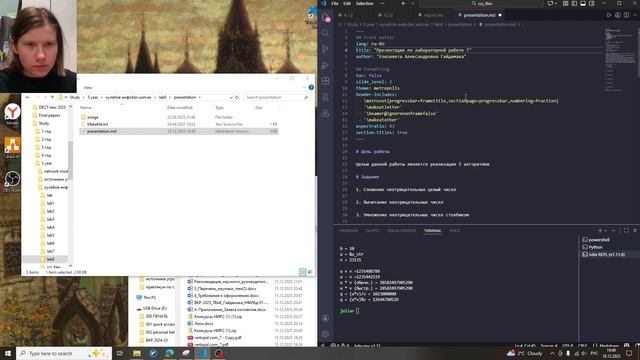Open the Edit menu in VS Code
Screen dimensions: 640x360
point(347,3)
